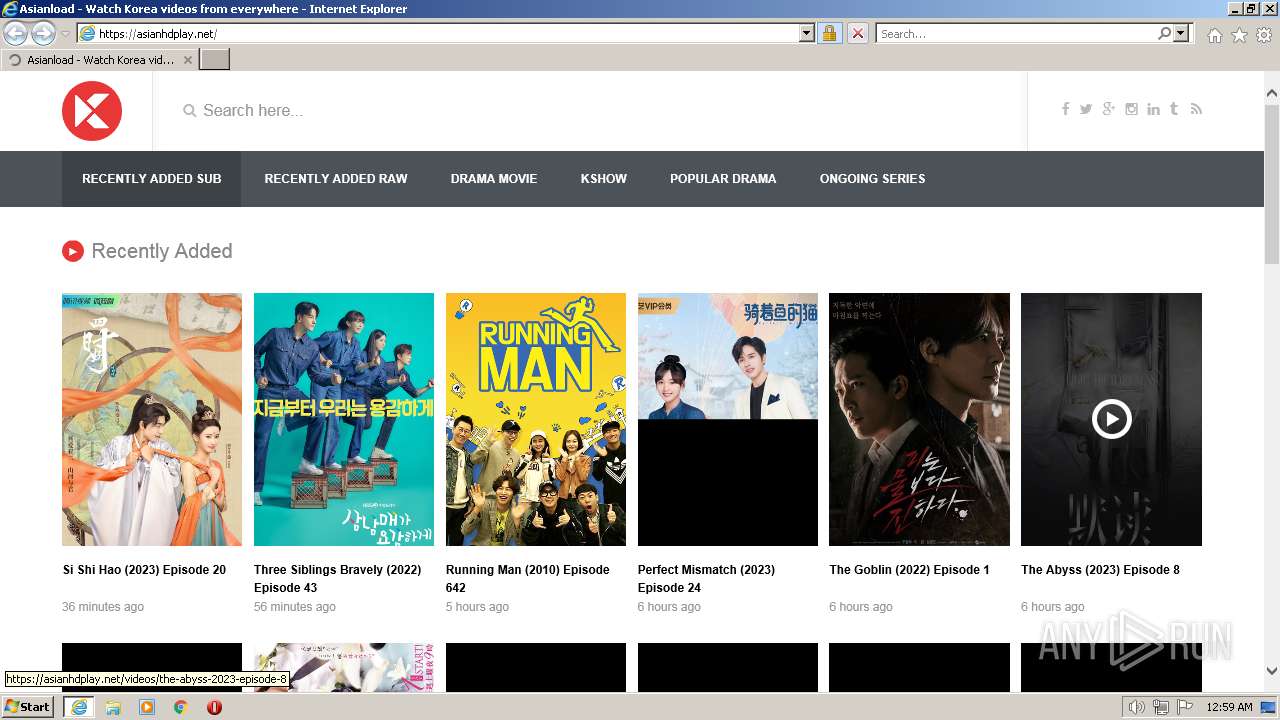Click the Running Man poster thumbnail

point(536,419)
